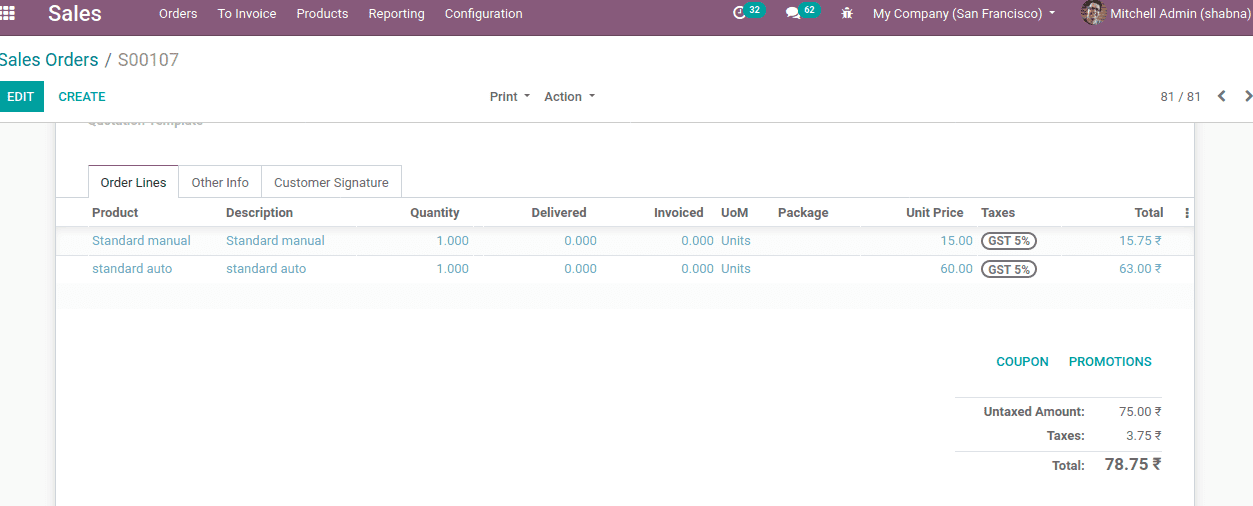This screenshot has width=1253, height=506.
Task: Open the Orders menu
Action: 178,14
